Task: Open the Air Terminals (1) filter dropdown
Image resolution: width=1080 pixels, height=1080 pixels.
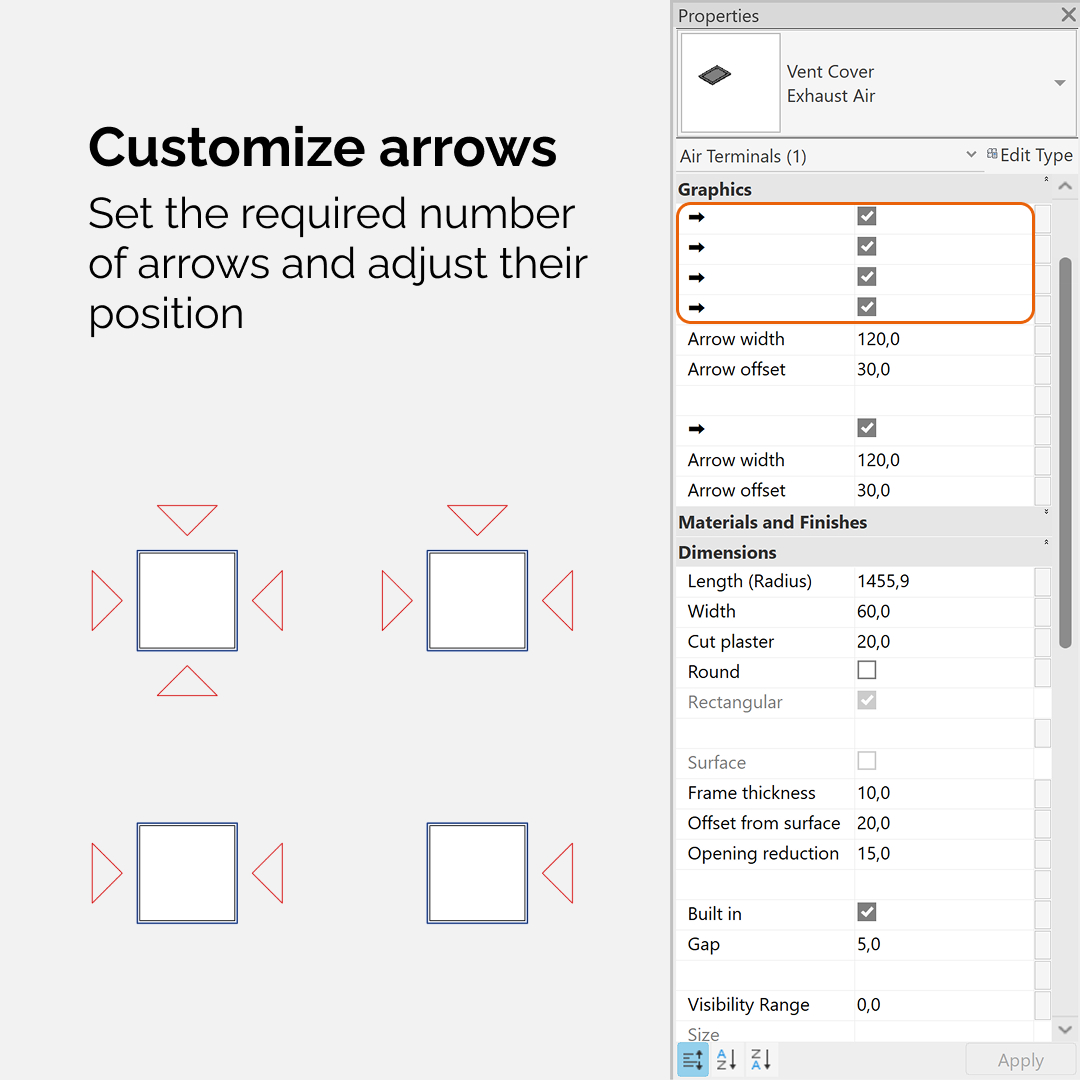Action: coord(970,154)
